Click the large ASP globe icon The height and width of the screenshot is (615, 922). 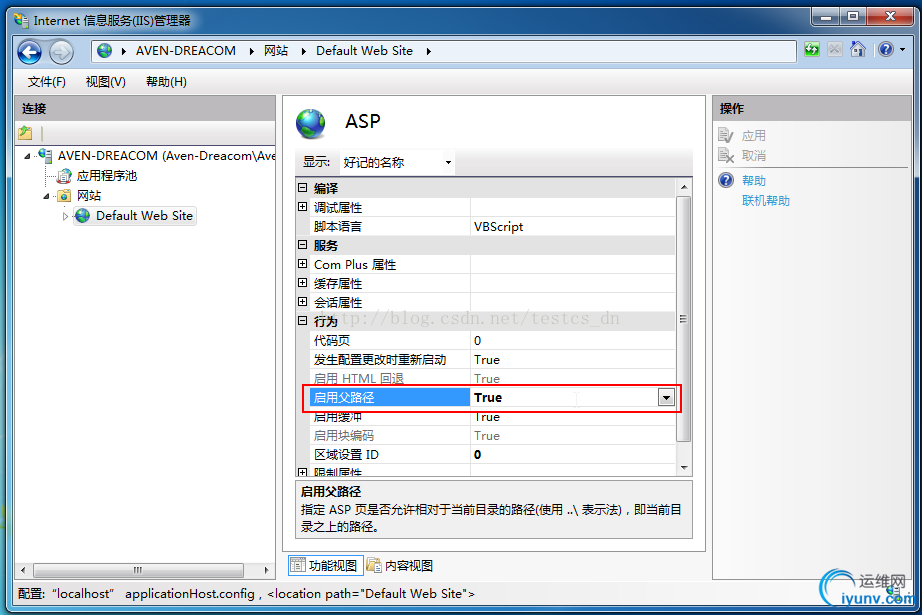click(310, 123)
